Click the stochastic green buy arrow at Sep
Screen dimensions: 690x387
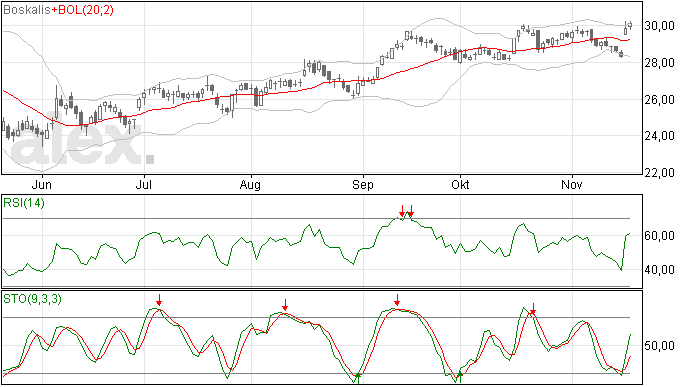(x=358, y=377)
